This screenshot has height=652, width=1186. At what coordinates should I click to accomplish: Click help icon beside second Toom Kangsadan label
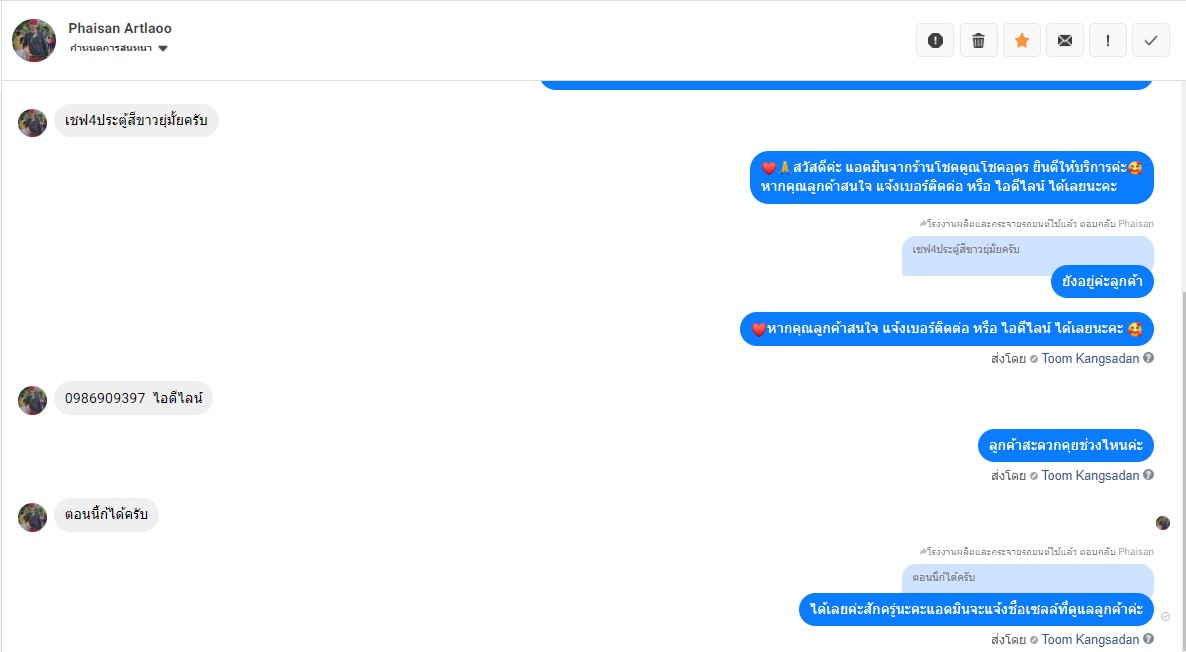(x=1148, y=475)
